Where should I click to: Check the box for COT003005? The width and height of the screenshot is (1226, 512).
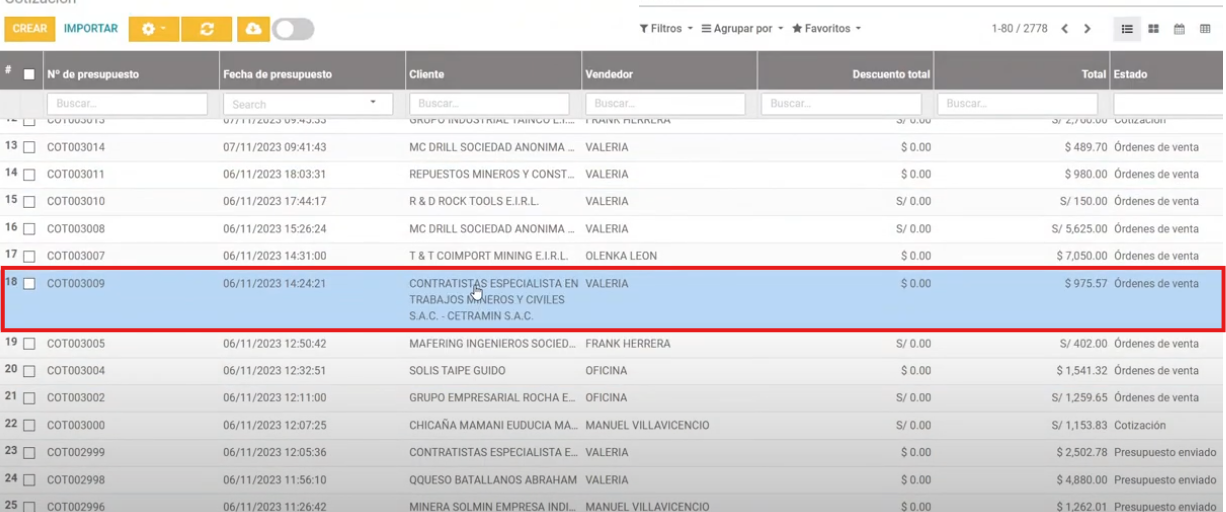pyautogui.click(x=29, y=344)
